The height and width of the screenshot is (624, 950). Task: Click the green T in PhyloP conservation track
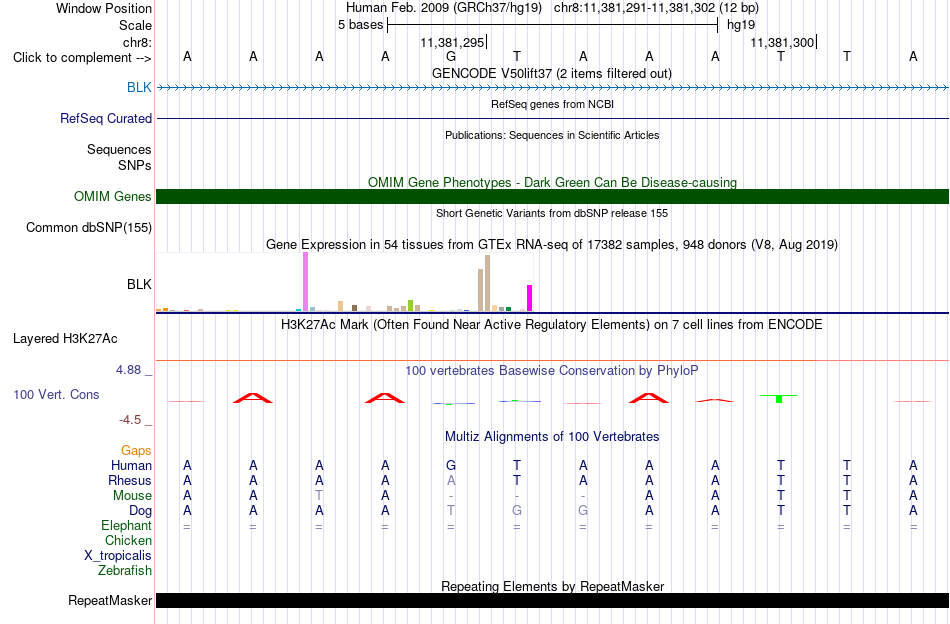pyautogui.click(x=779, y=398)
